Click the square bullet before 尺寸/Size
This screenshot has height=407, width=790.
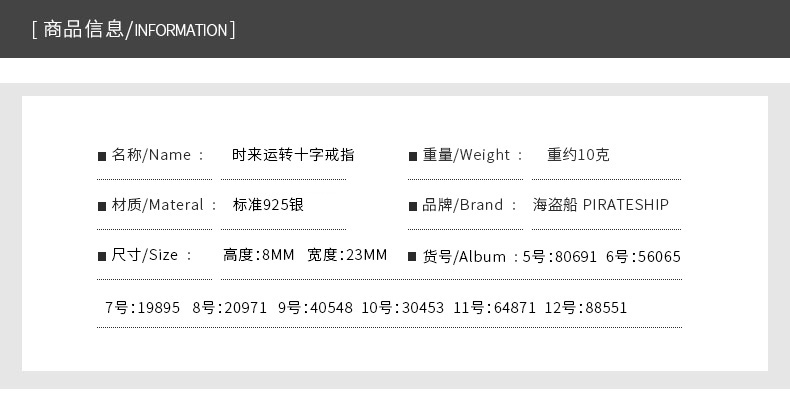[102, 256]
